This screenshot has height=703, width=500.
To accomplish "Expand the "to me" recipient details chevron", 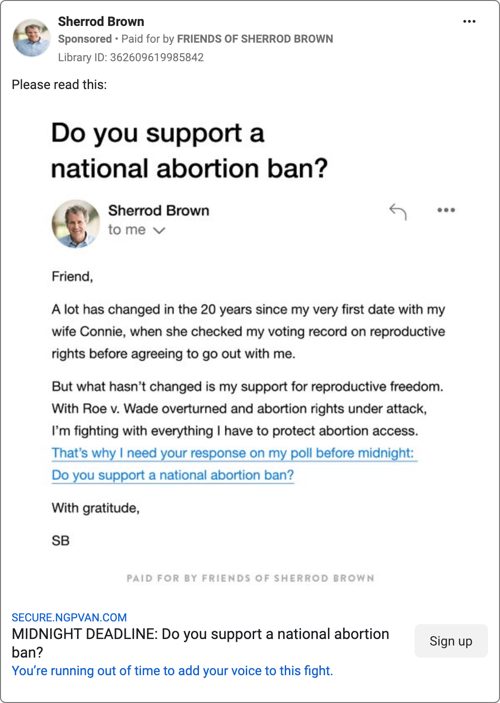I will pyautogui.click(x=159, y=230).
